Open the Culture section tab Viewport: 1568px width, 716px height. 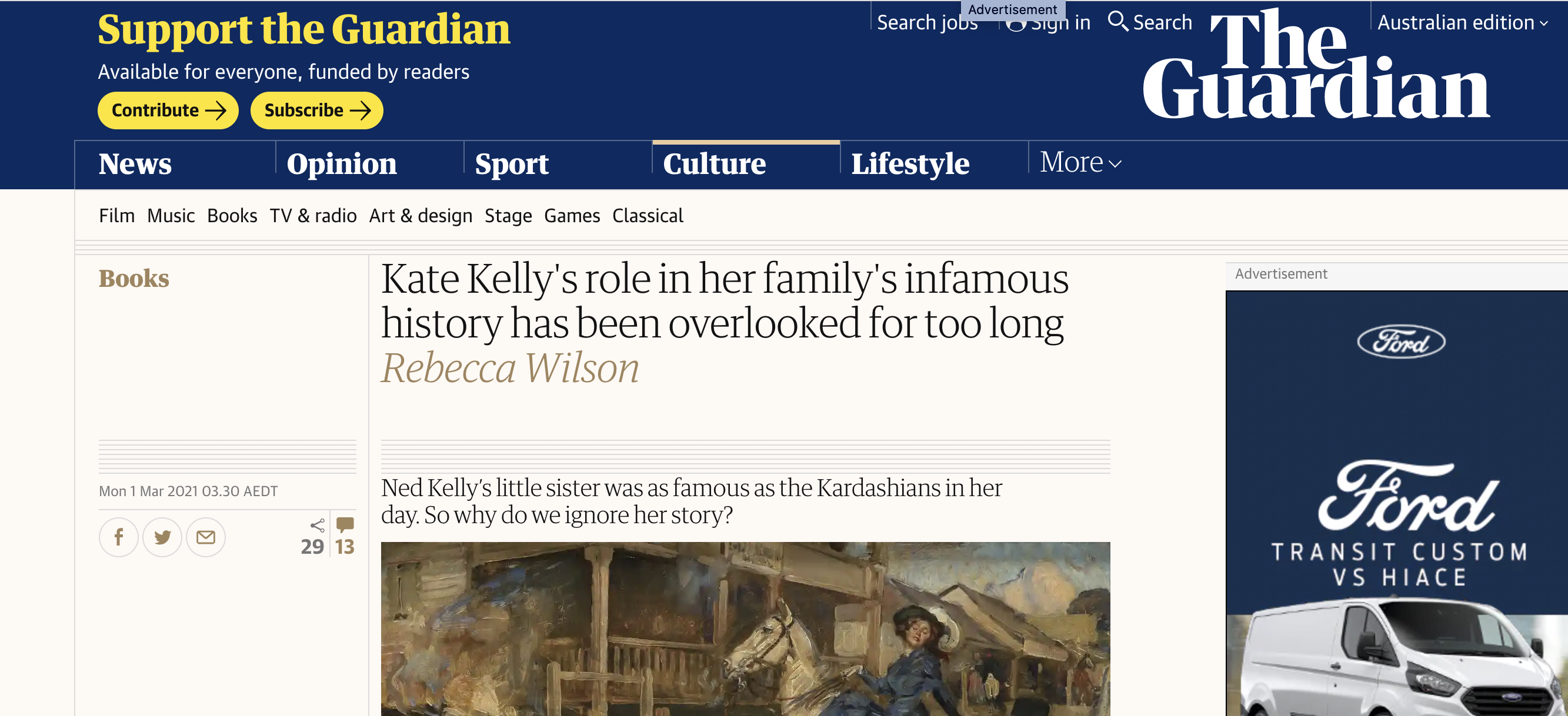pos(714,164)
